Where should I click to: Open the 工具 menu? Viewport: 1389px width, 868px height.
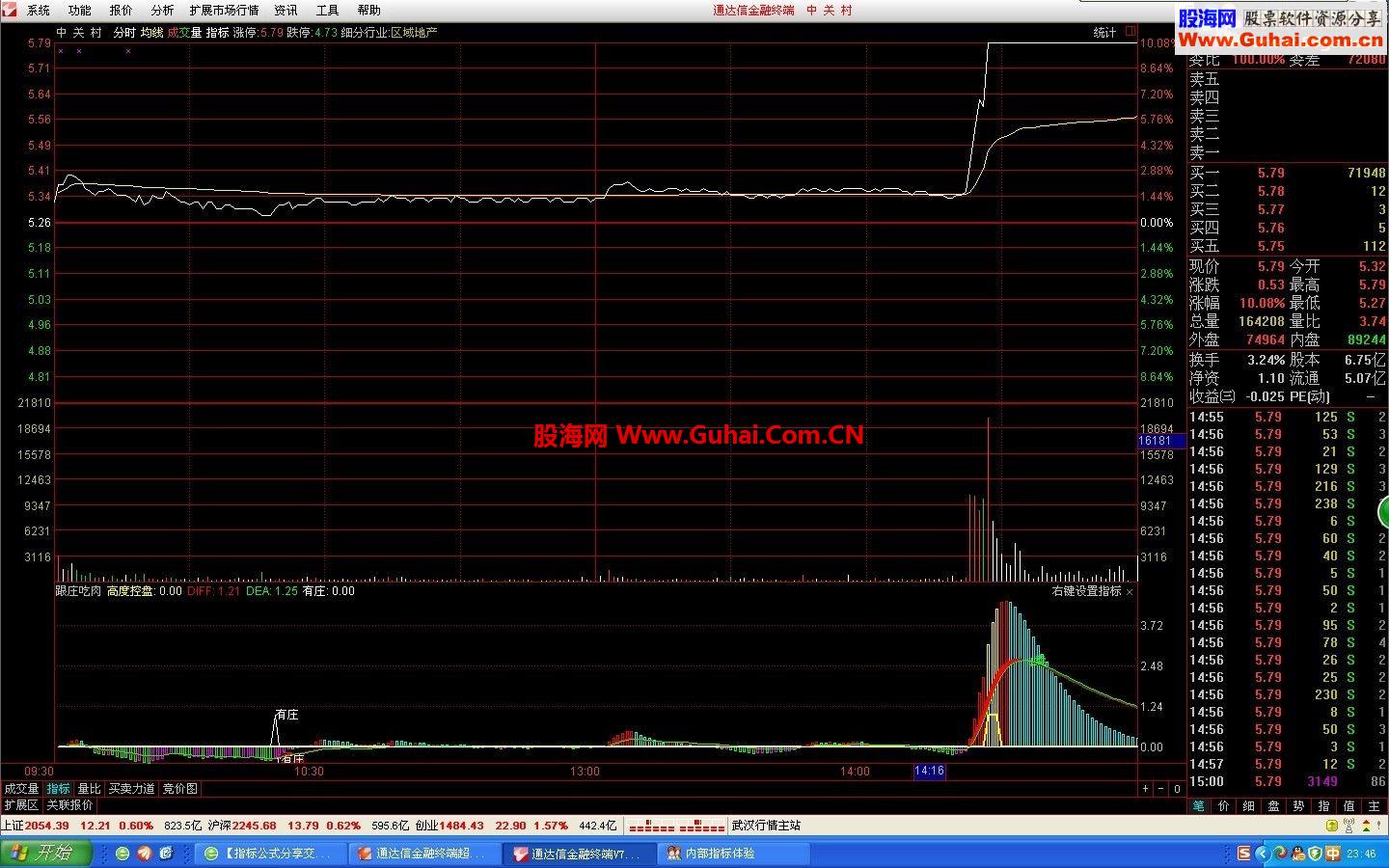[328, 11]
